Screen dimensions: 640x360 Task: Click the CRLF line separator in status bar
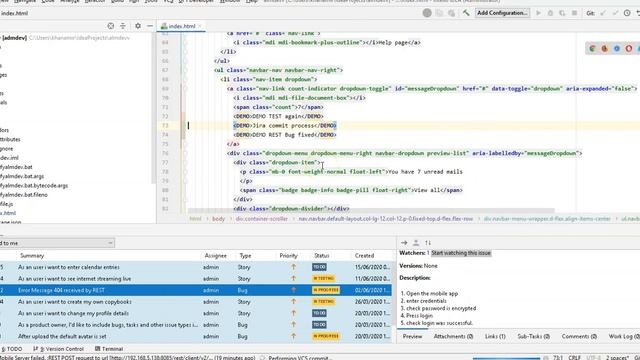tap(574, 357)
